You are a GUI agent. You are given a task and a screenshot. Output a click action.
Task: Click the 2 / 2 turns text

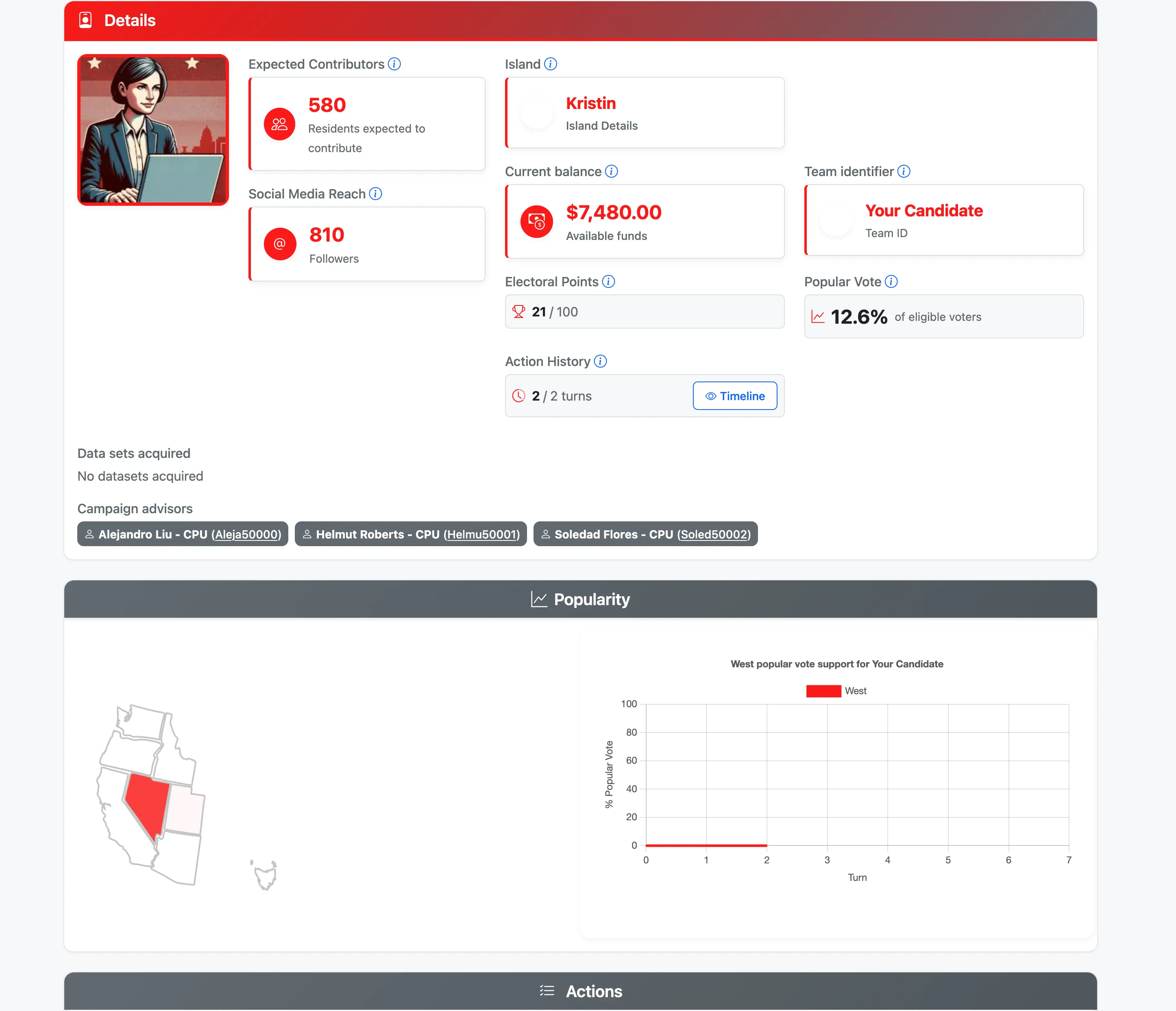[561, 396]
